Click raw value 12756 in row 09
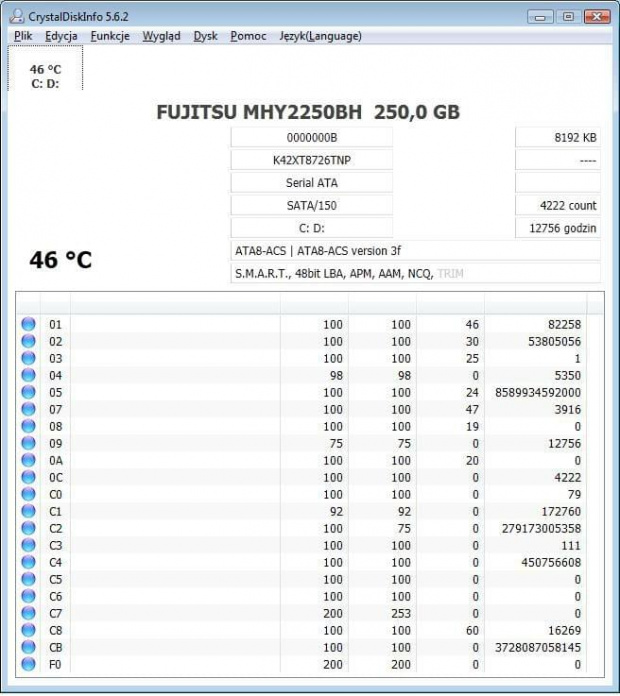Viewport: 620px width, 696px height. (x=564, y=443)
